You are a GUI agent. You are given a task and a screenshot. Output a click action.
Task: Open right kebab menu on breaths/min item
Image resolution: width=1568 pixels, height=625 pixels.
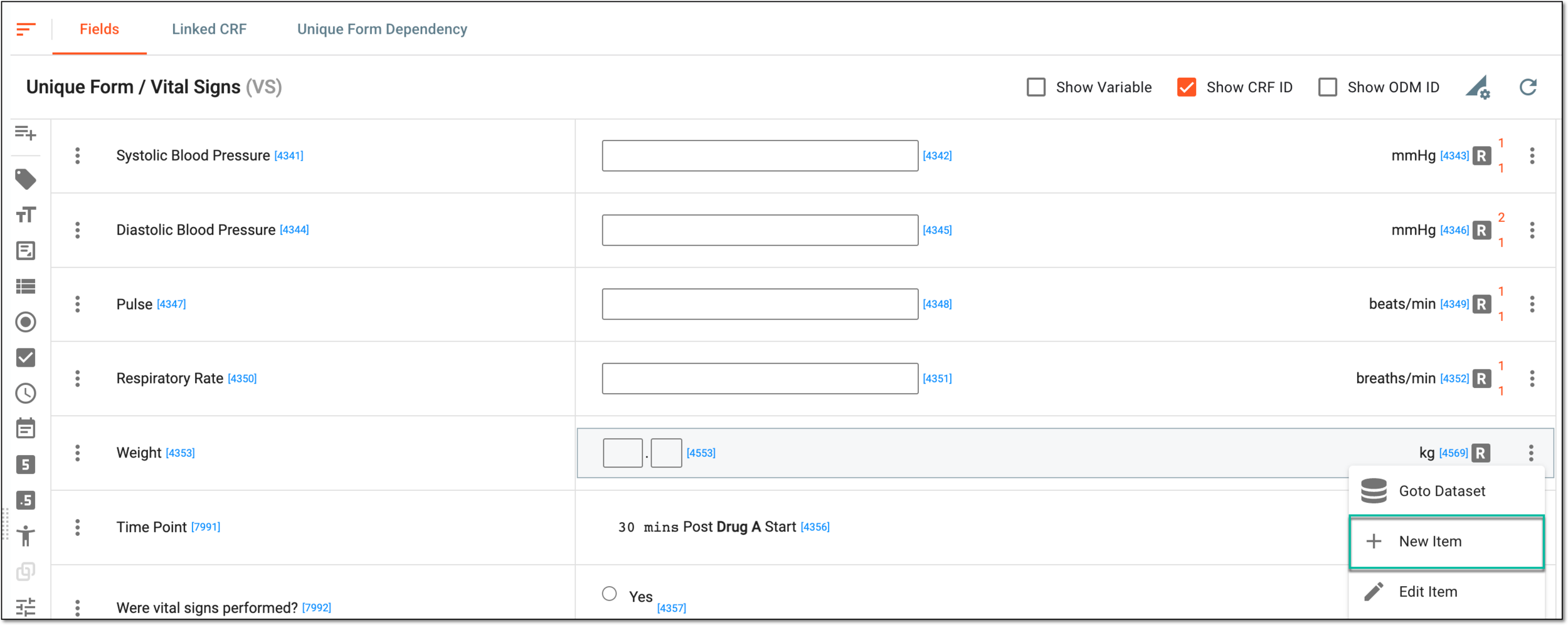[x=1532, y=379]
